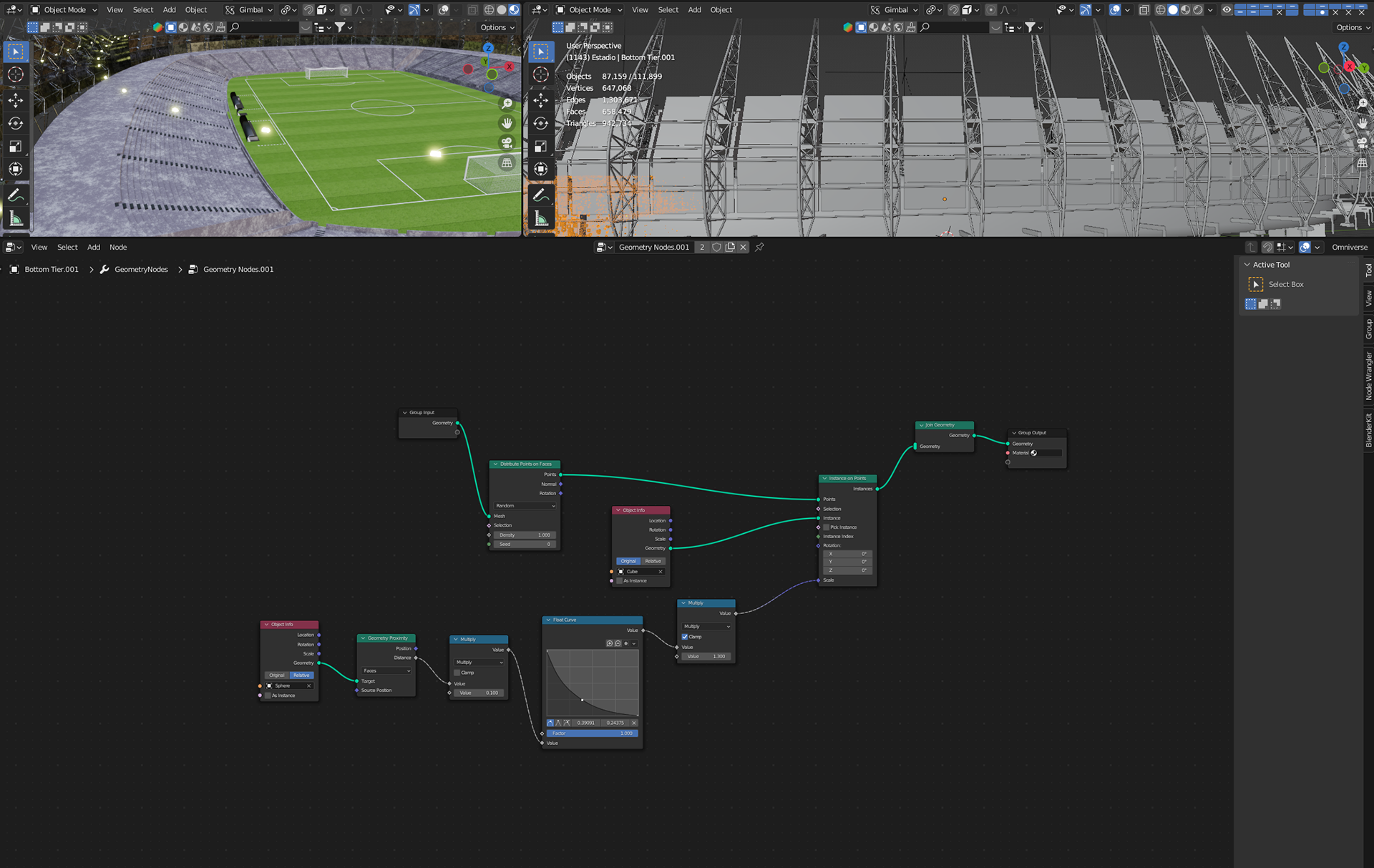
Task: Set solid shading in right viewport
Action: tap(1173, 10)
